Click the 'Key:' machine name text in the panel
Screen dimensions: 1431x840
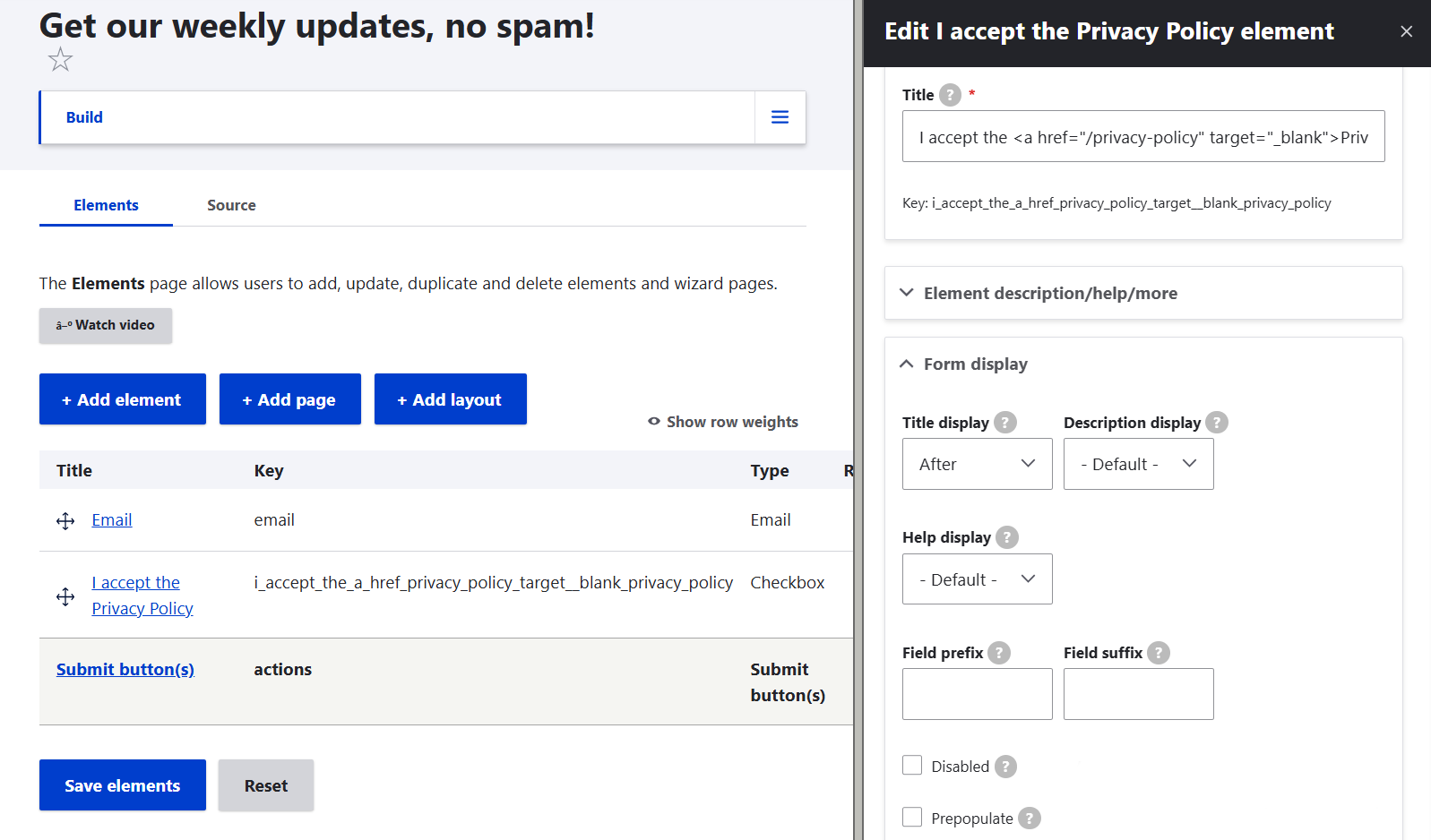(x=1116, y=203)
